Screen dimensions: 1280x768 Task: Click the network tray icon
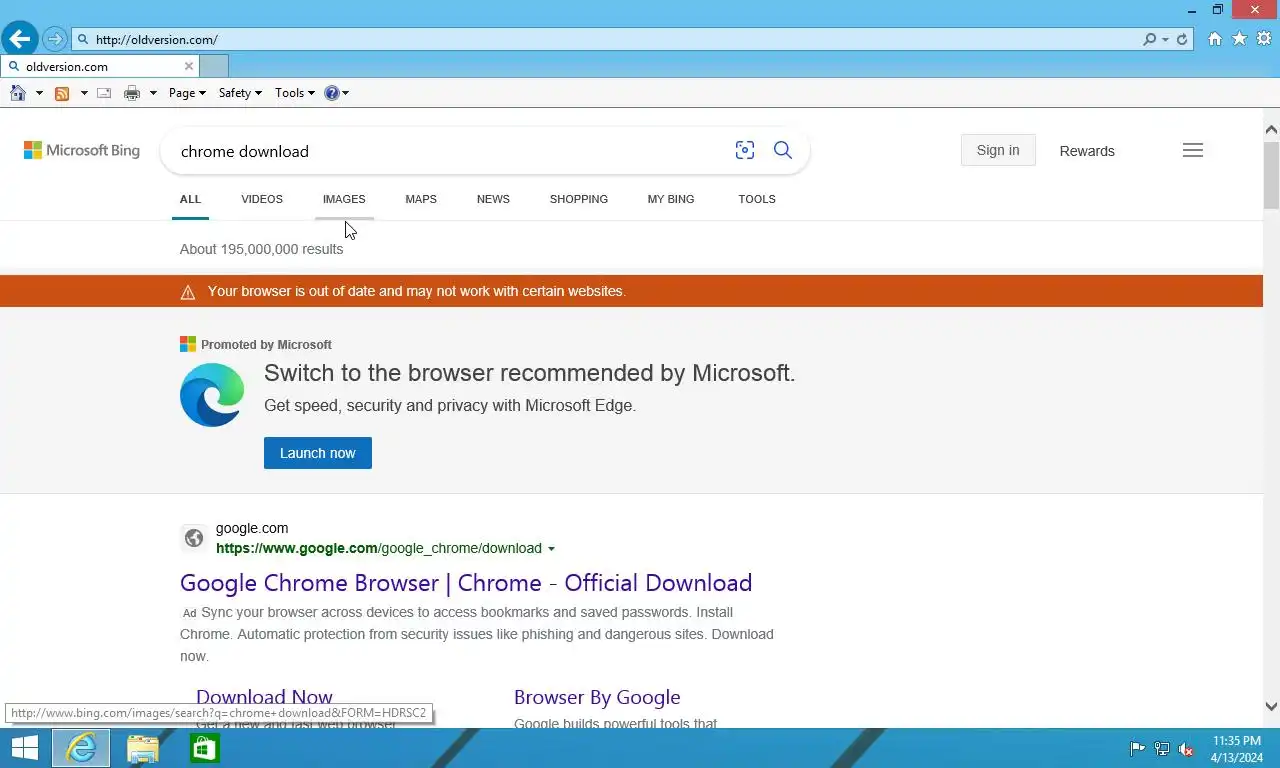[1162, 749]
